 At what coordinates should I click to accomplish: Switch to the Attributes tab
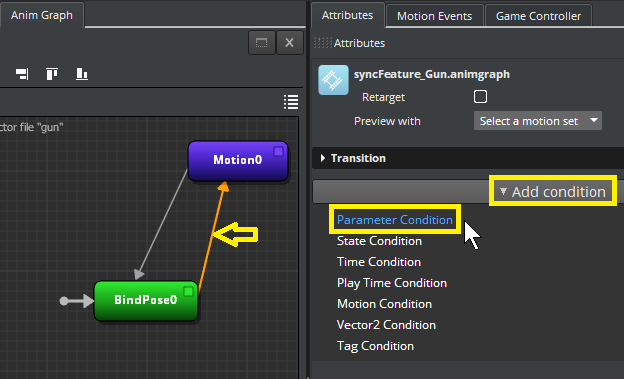click(347, 15)
